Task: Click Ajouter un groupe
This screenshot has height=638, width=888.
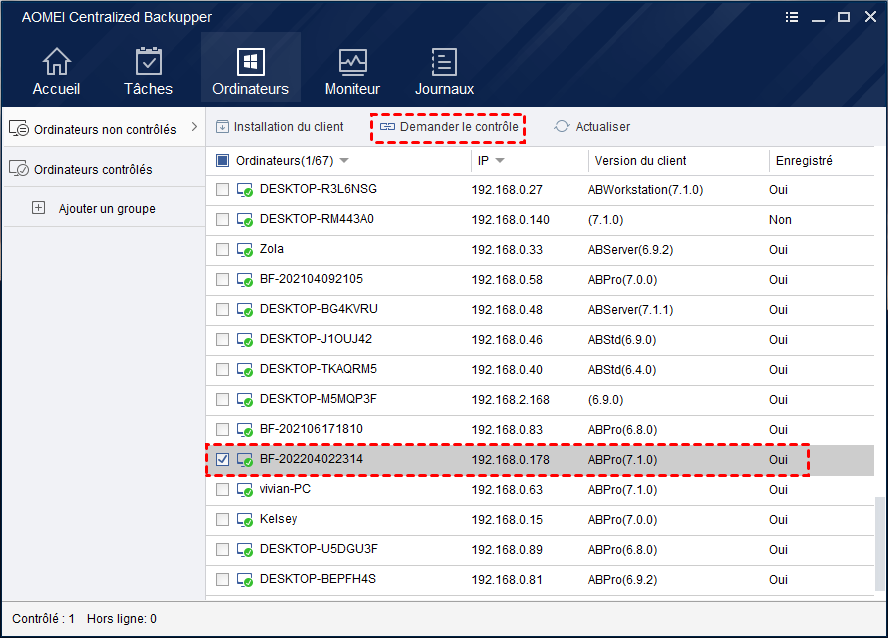Action: coord(107,208)
